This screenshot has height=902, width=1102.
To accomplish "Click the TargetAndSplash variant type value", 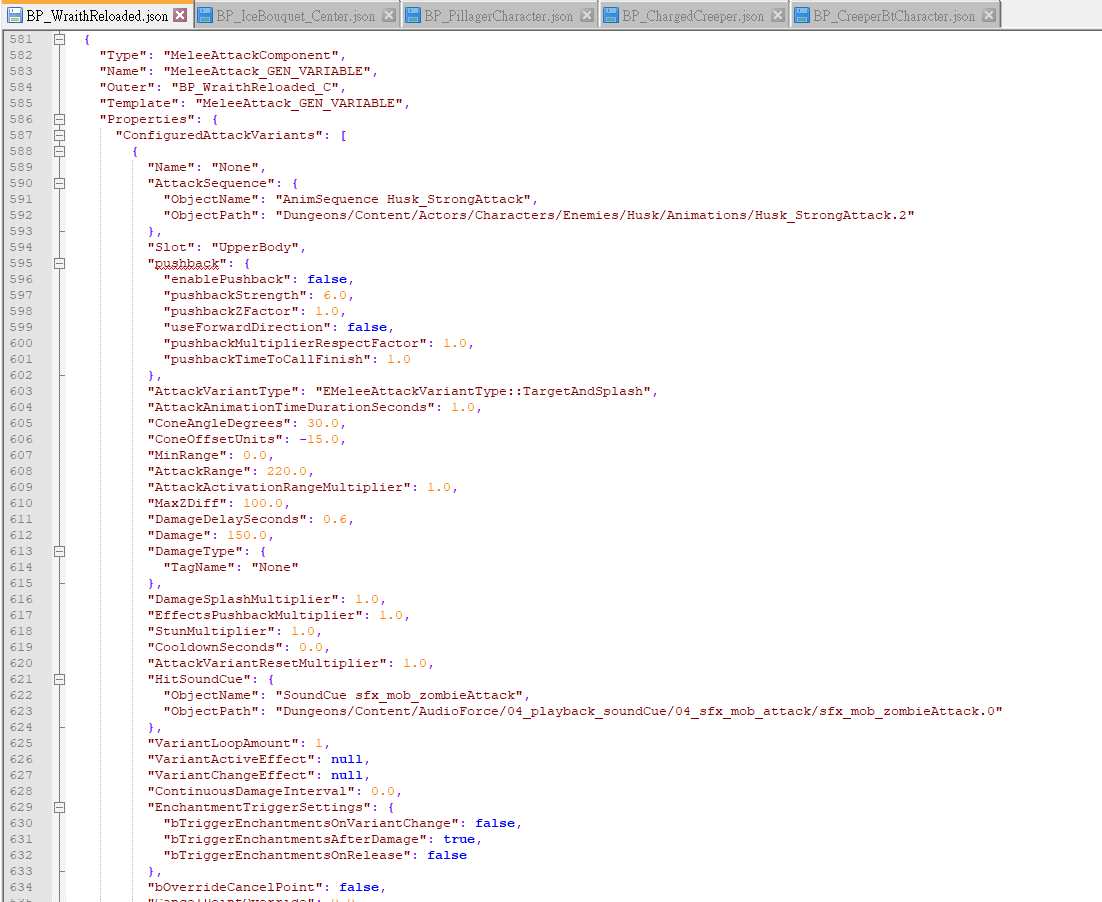I will (x=484, y=392).
